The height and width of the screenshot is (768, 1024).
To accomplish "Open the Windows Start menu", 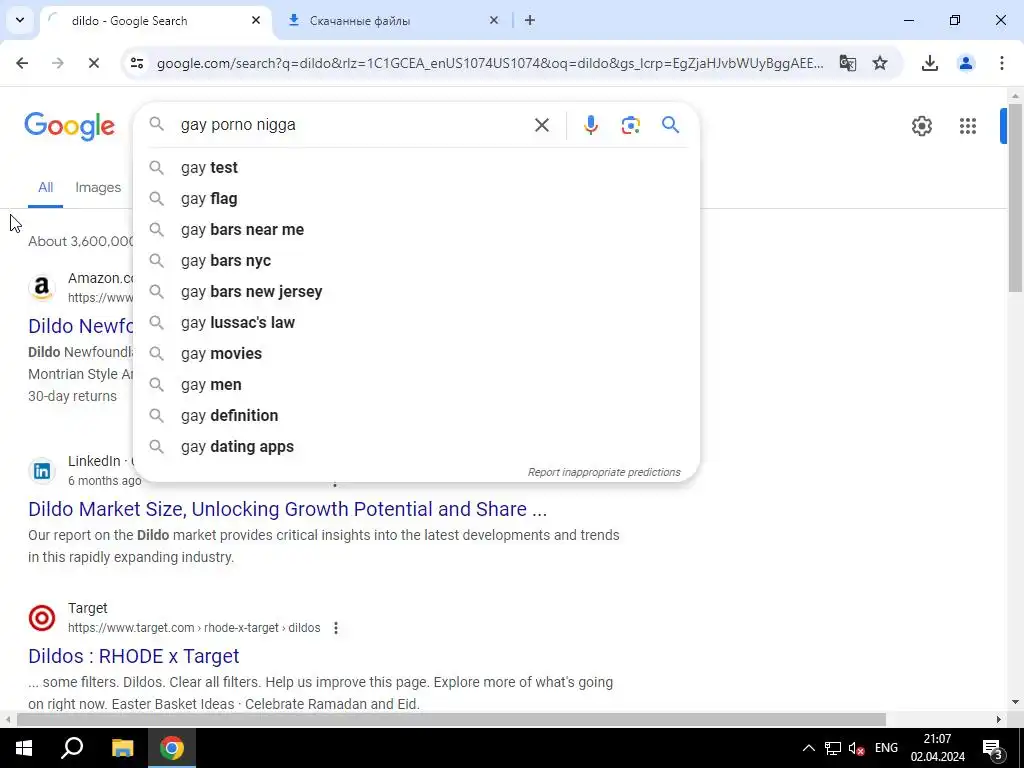I will point(24,748).
